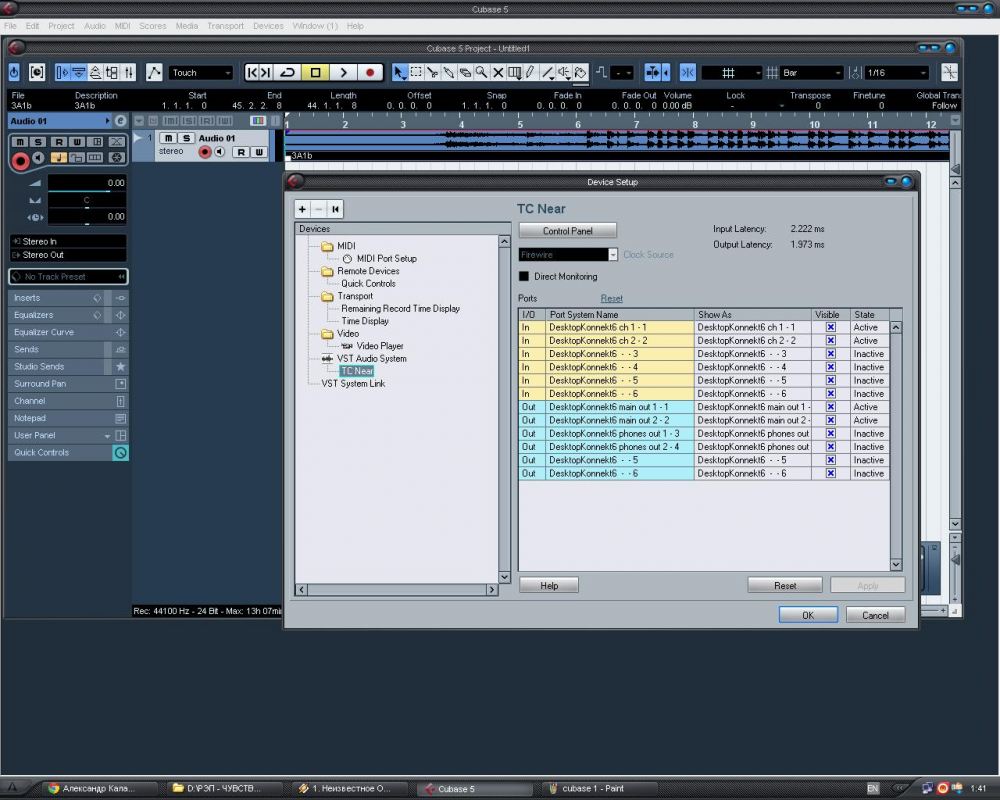Select MIDI Port Setup in Devices tree
Image resolution: width=1000 pixels, height=800 pixels.
(386, 258)
